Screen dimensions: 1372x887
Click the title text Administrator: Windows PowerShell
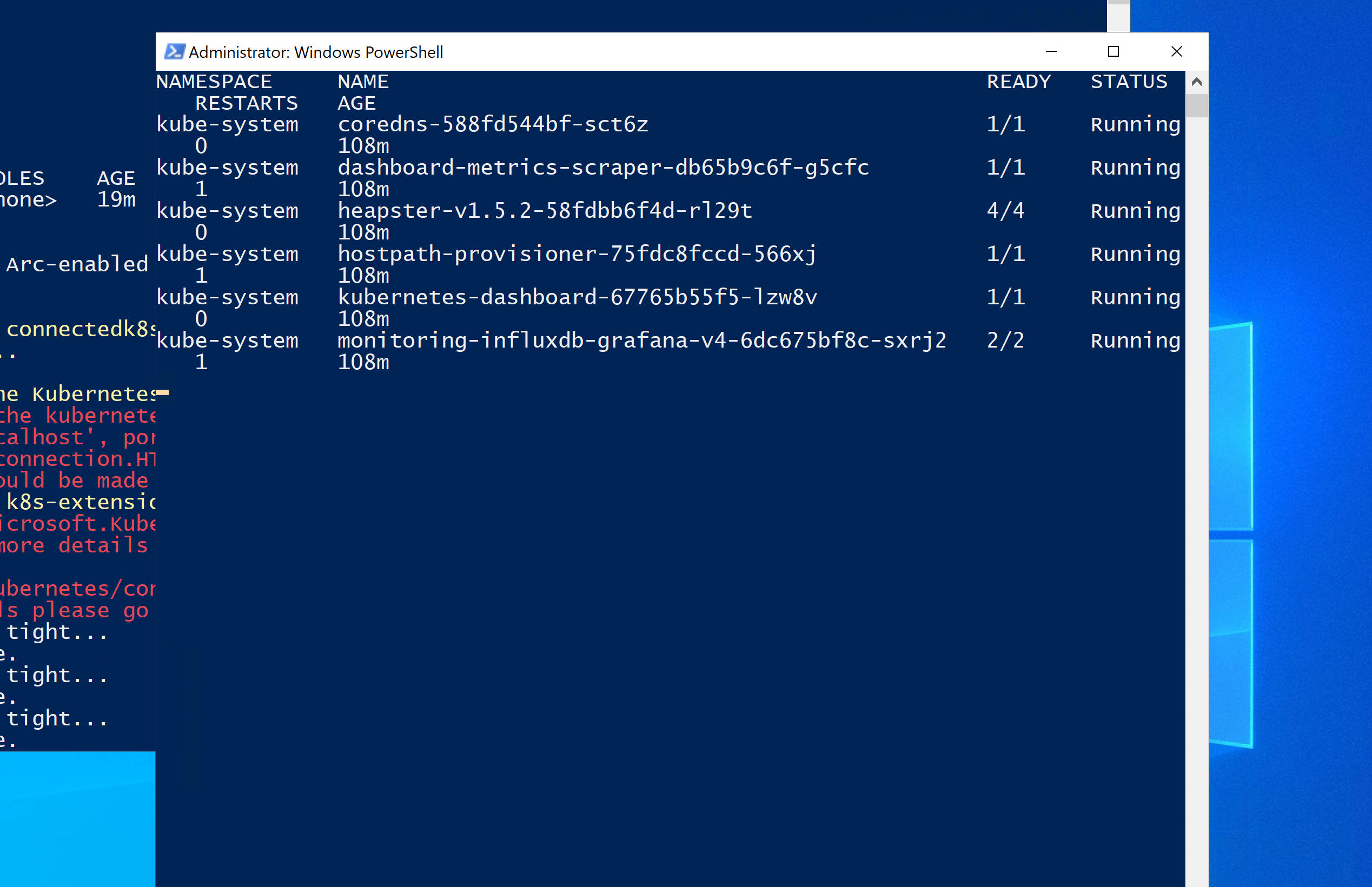point(316,52)
